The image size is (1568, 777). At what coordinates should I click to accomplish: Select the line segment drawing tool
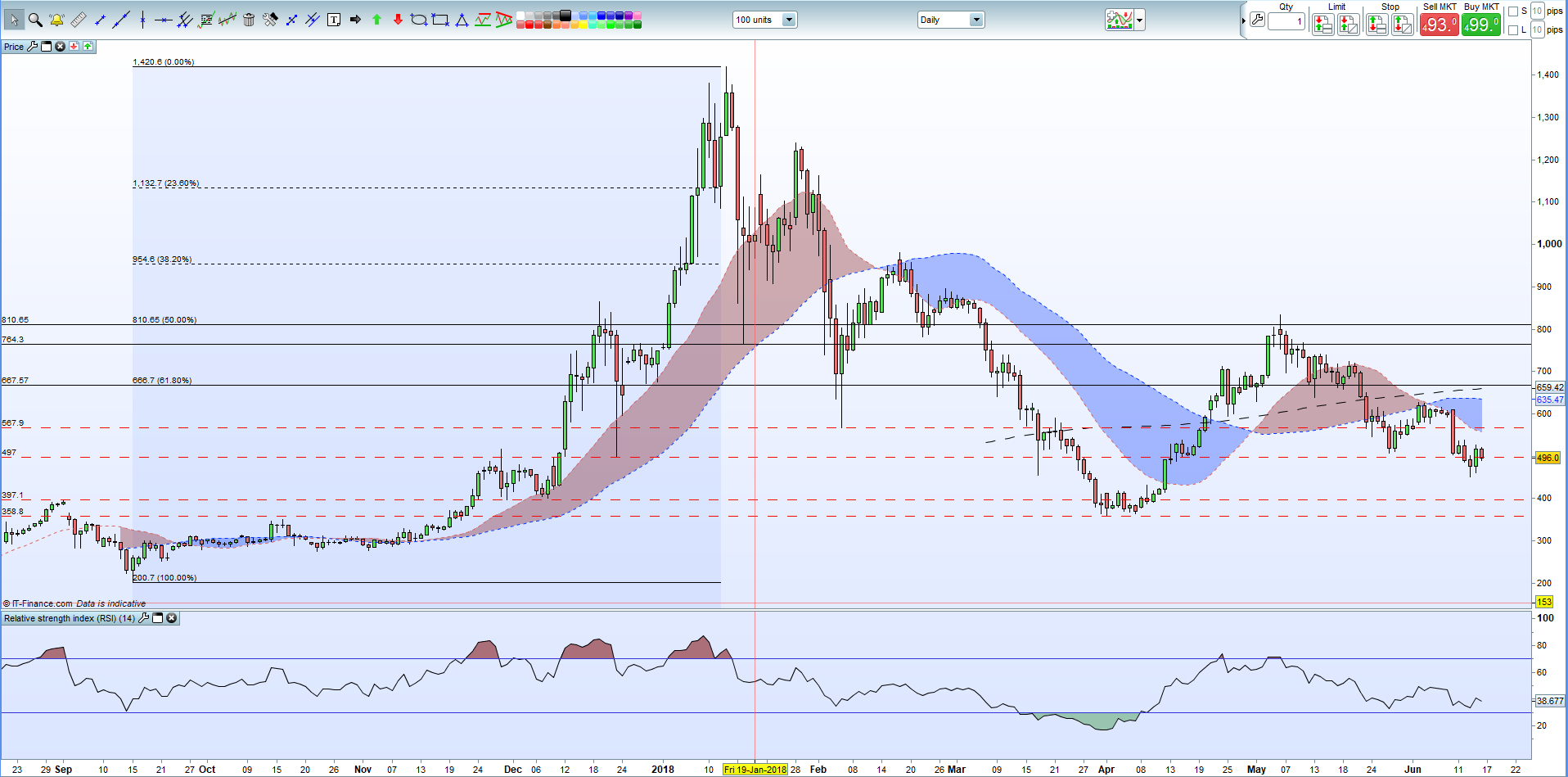pos(100,20)
